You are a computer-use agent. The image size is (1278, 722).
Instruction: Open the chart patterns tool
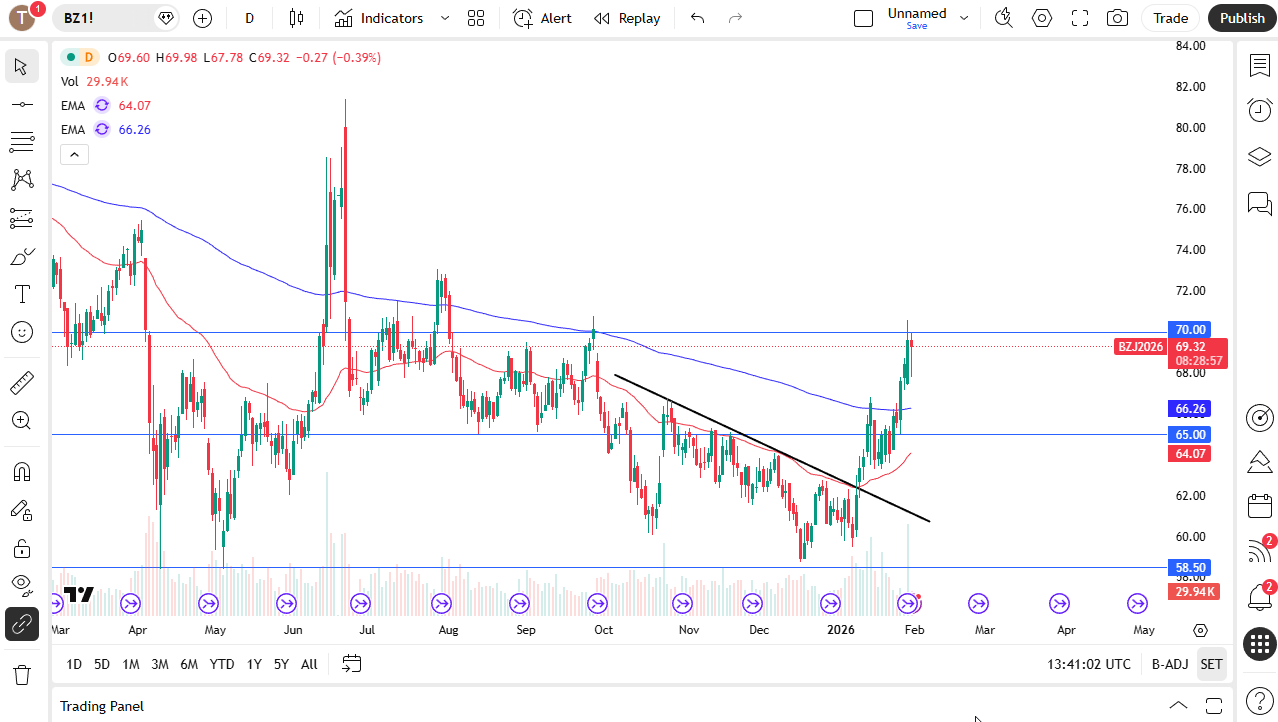click(22, 180)
